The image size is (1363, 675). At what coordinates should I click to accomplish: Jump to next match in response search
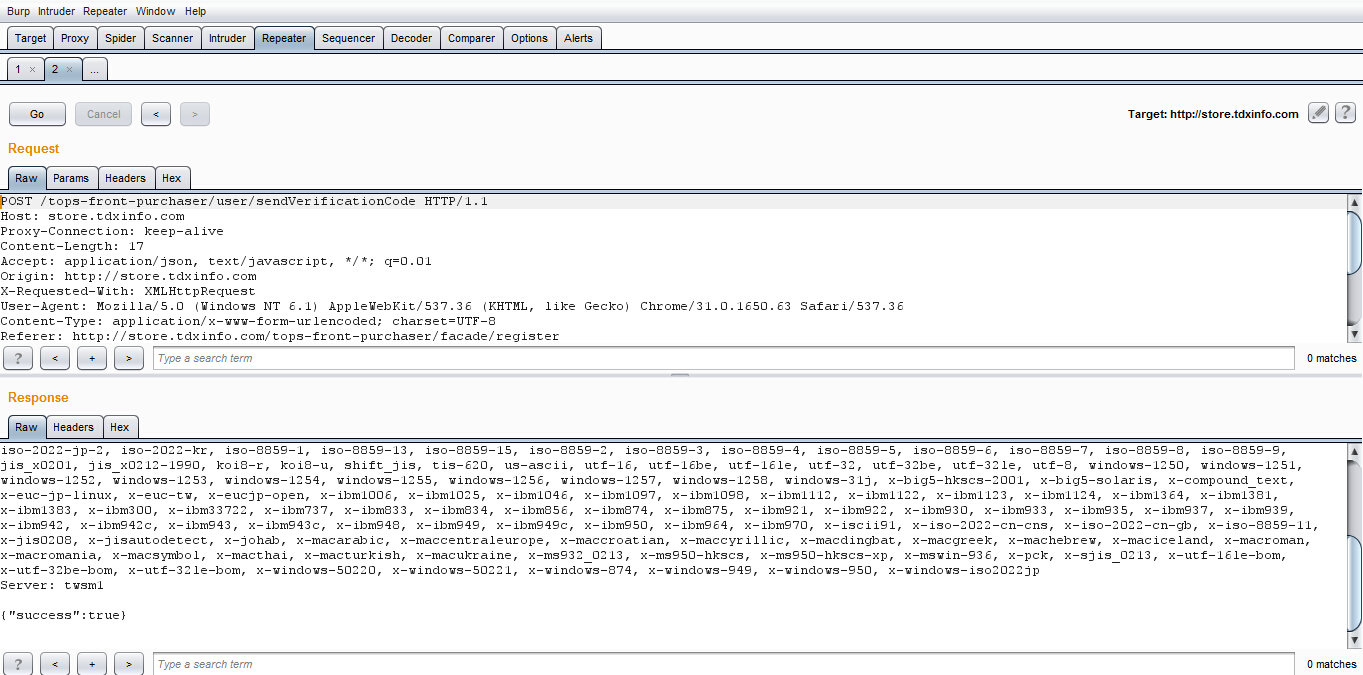(129, 664)
